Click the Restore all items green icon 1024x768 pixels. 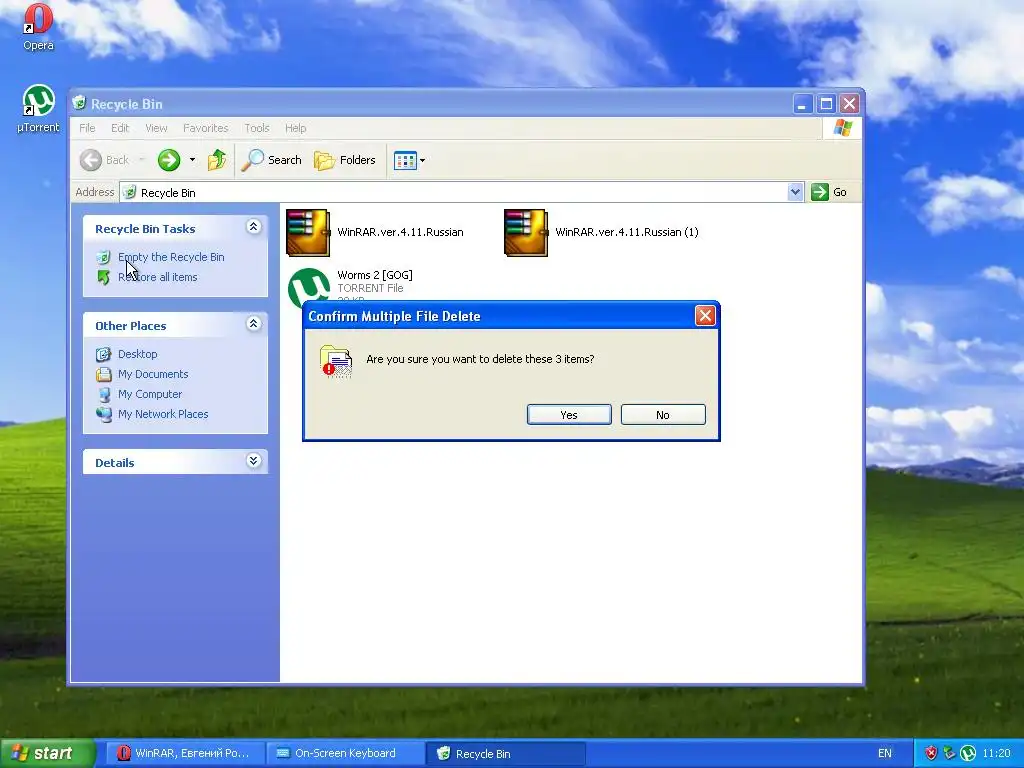click(x=103, y=277)
